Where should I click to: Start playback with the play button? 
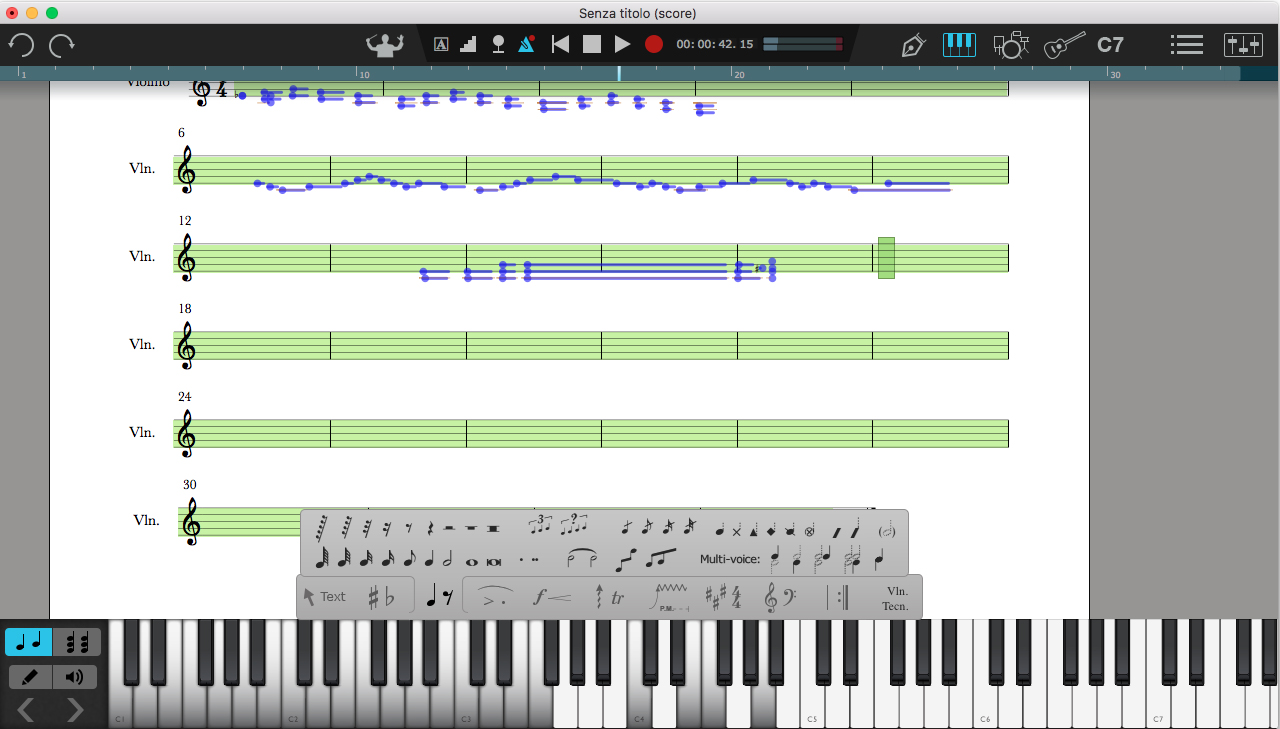coord(622,44)
